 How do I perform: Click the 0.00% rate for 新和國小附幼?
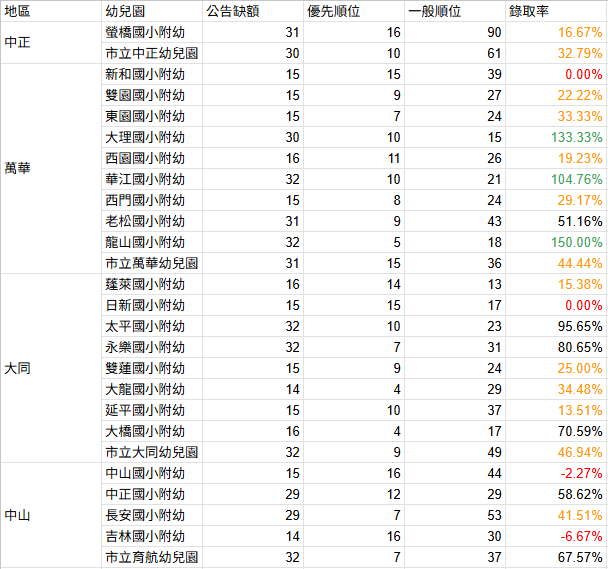[556, 74]
